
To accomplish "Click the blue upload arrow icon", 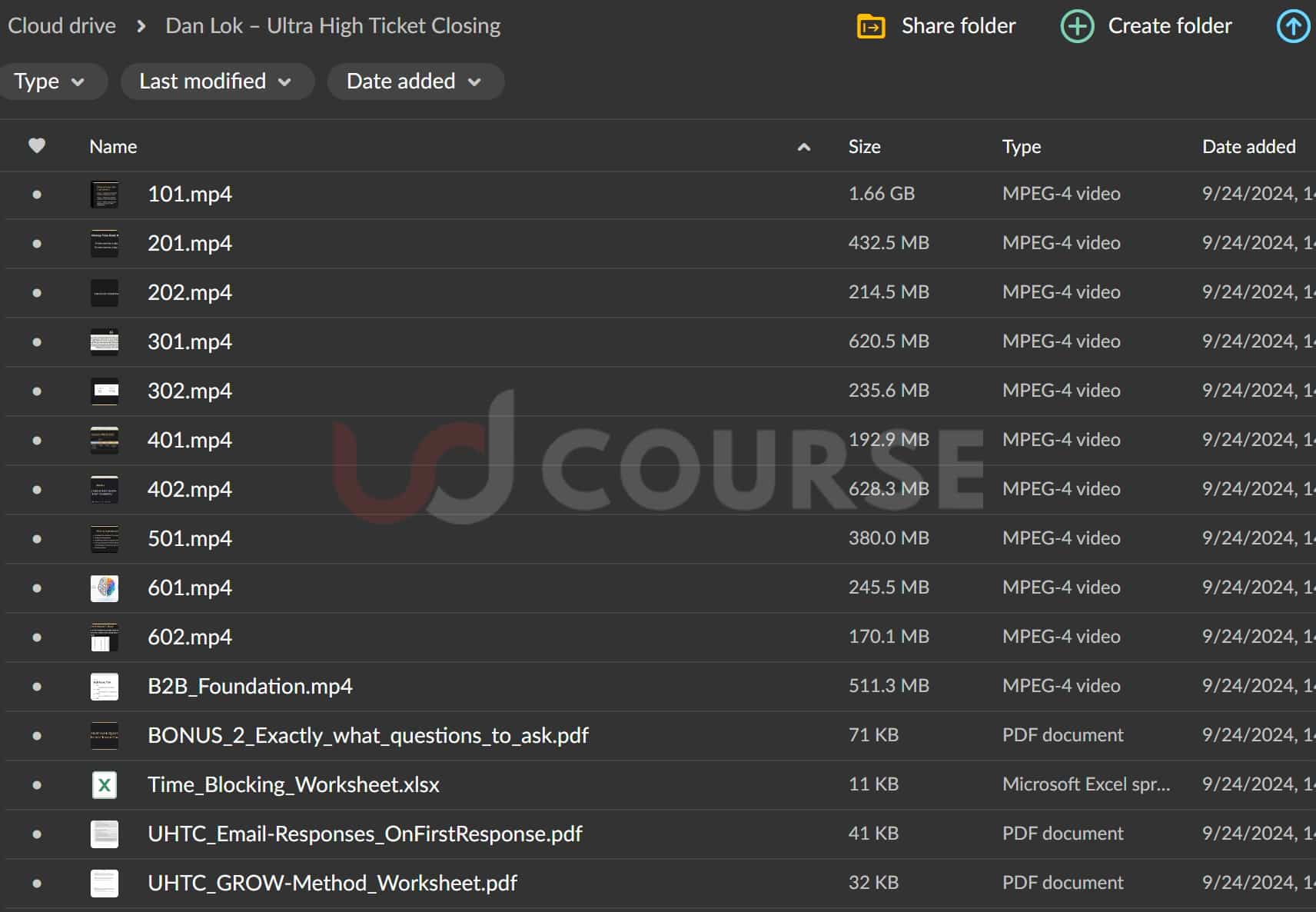I will 1293,26.
